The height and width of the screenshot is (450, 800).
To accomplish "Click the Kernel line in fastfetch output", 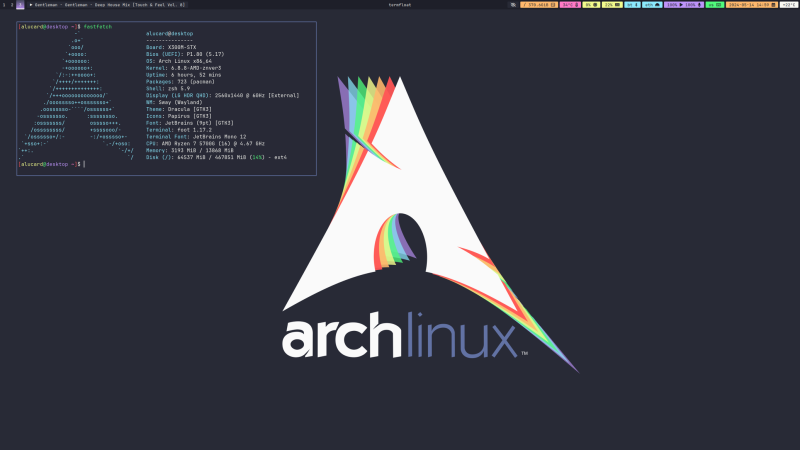I will click(x=183, y=68).
